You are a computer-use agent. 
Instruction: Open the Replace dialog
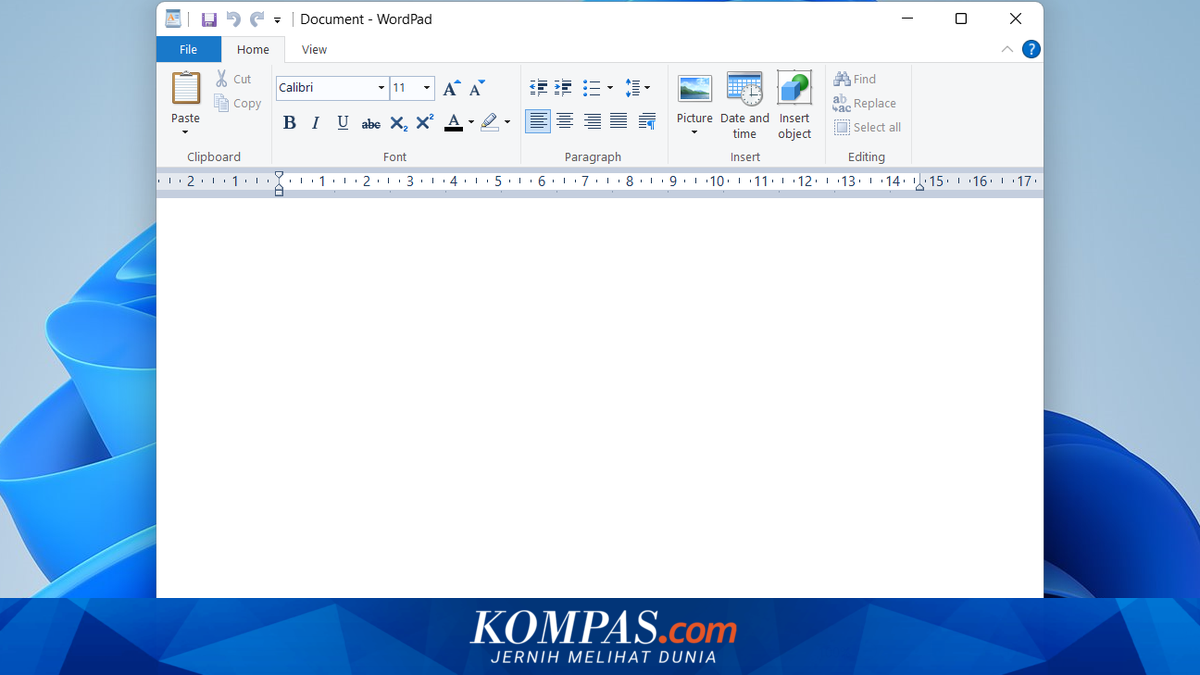click(865, 103)
